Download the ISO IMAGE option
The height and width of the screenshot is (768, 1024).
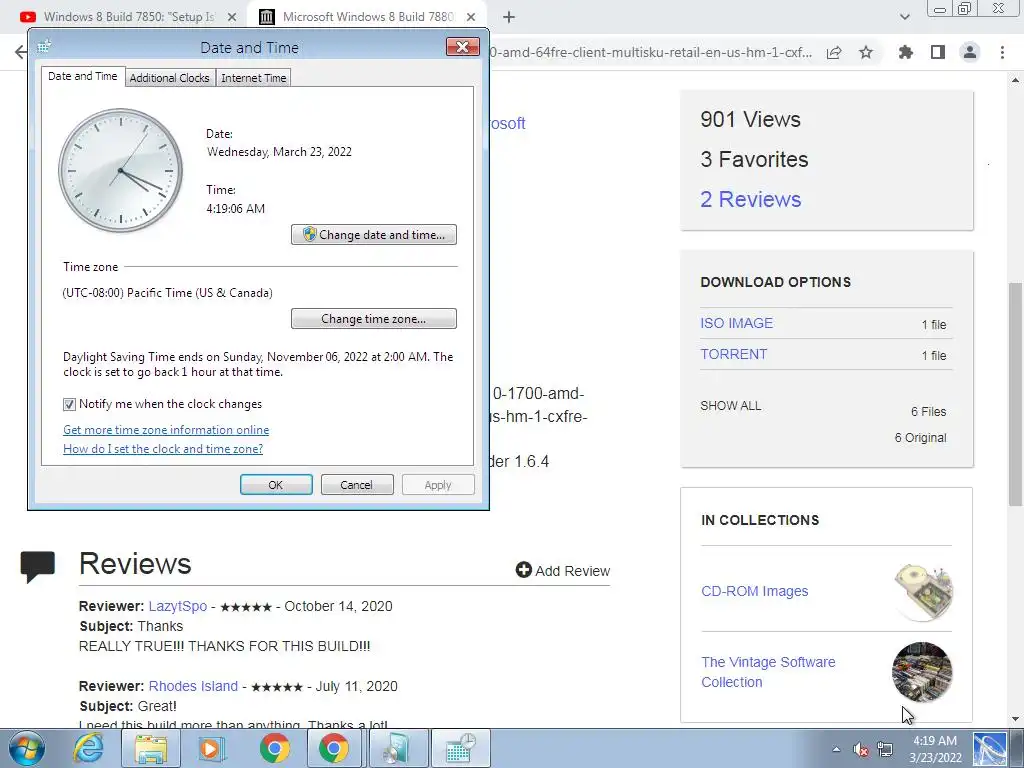[x=737, y=323]
